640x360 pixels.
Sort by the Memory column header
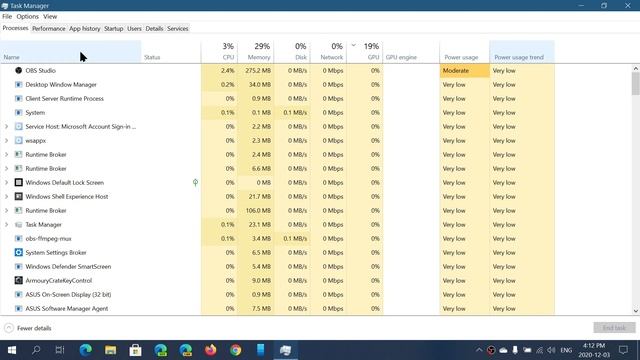pyautogui.click(x=256, y=52)
